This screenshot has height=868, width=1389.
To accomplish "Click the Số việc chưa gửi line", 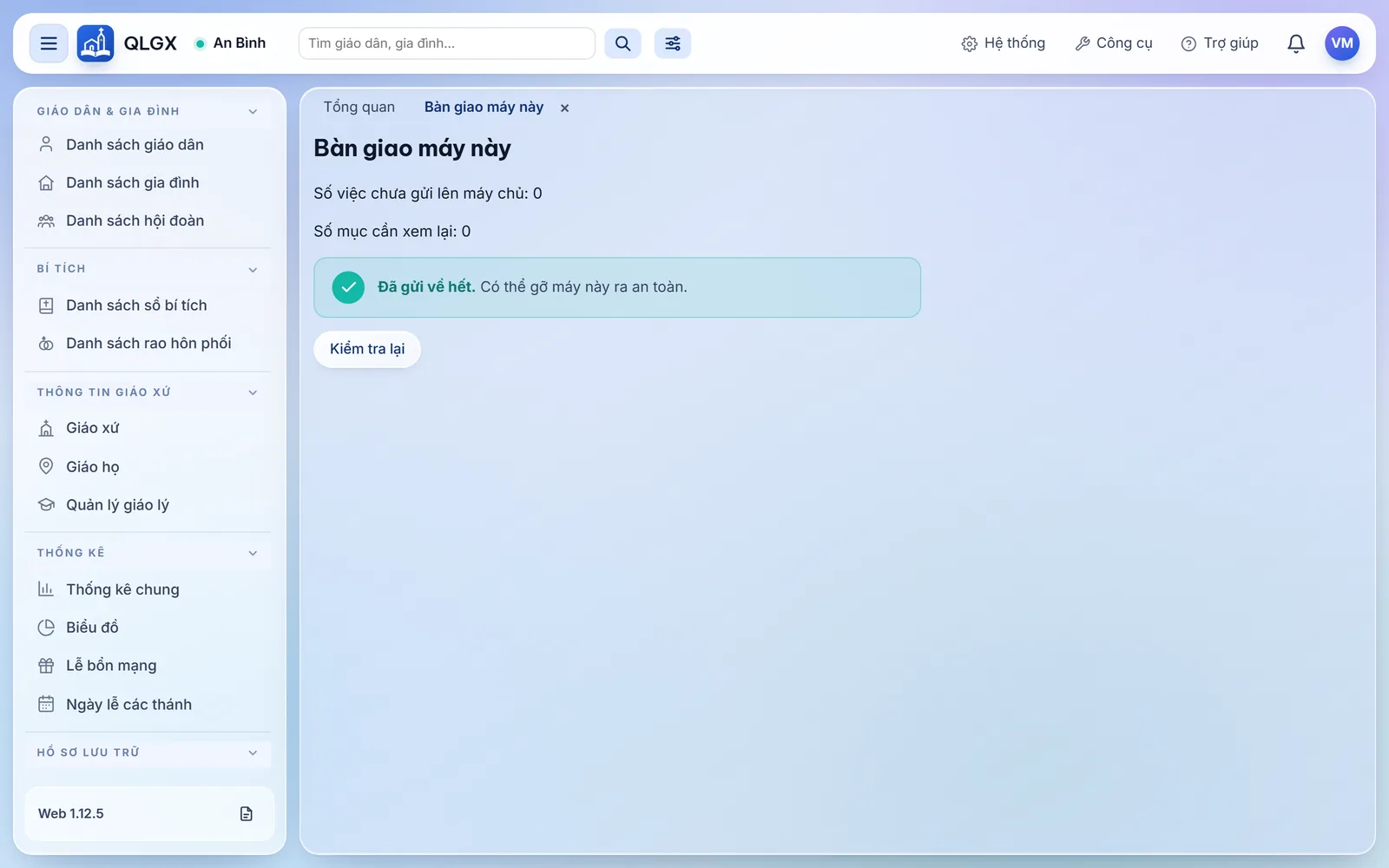I will pos(428,194).
